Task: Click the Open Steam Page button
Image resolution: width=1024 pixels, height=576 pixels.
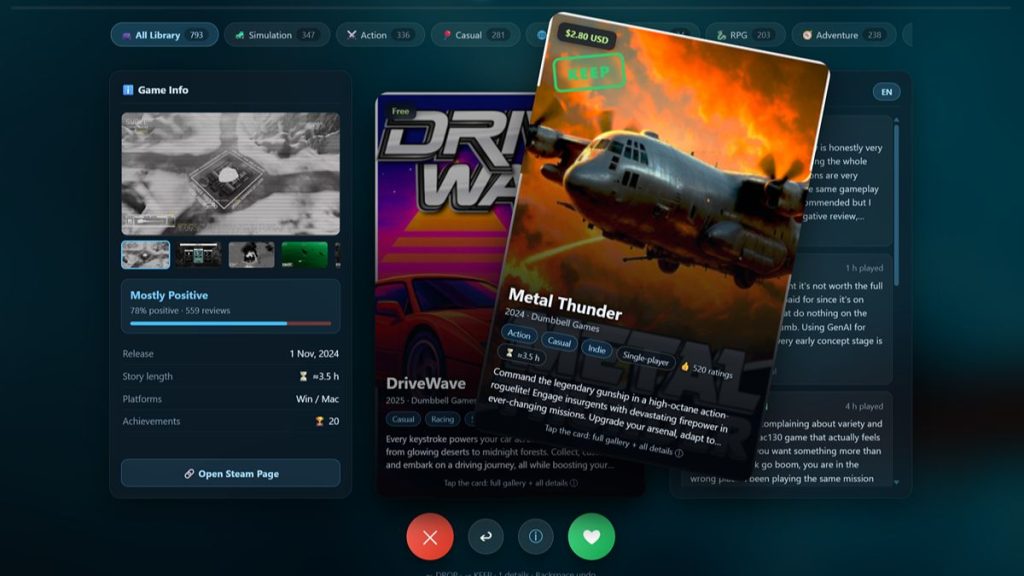Action: [x=231, y=473]
